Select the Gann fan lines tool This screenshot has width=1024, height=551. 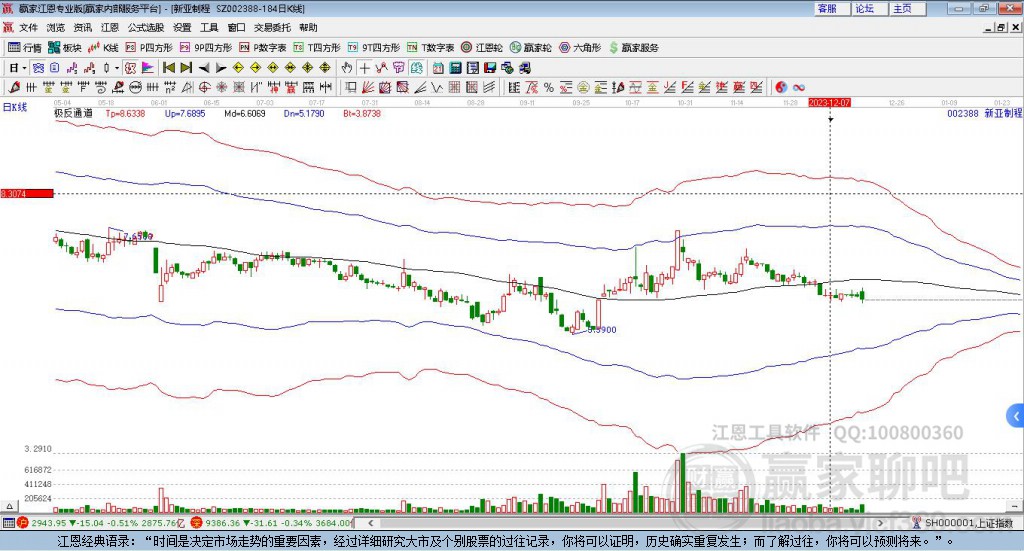[368, 87]
